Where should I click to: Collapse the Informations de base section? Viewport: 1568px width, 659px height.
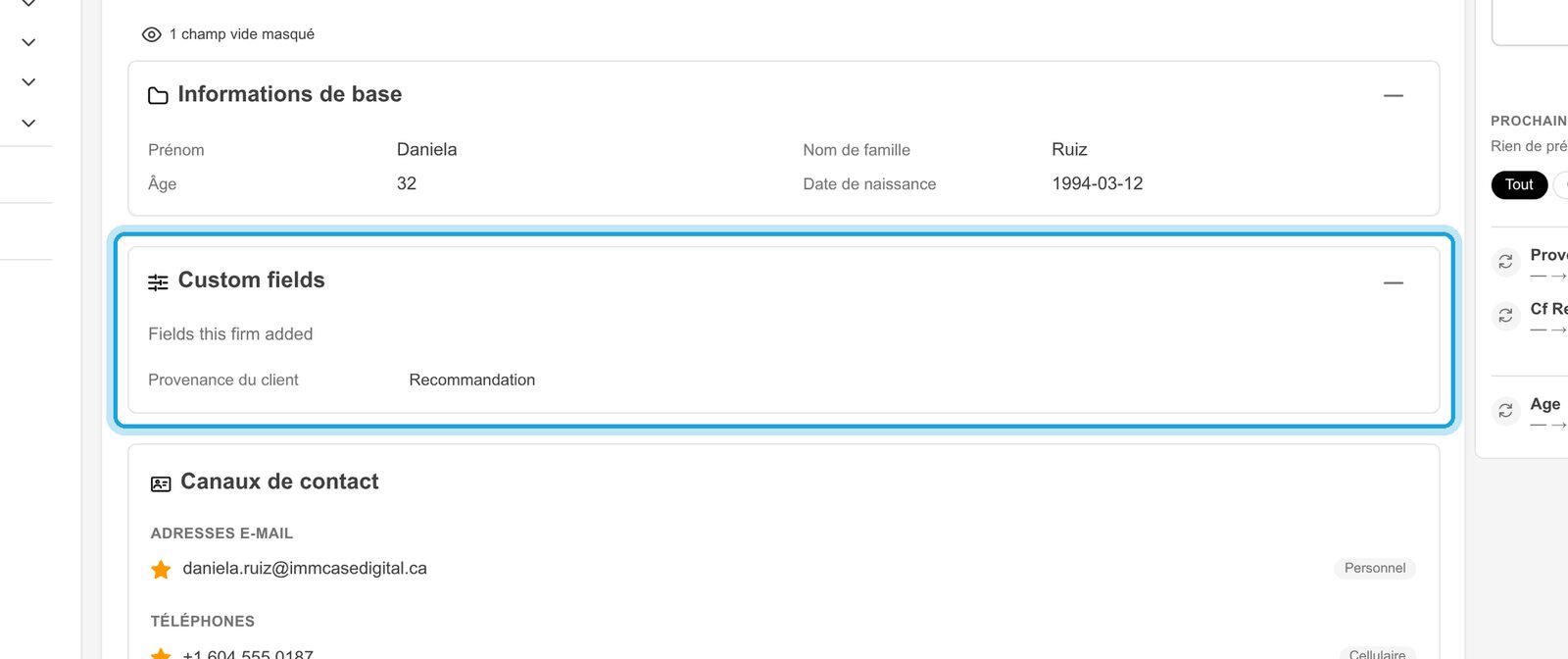(1394, 95)
